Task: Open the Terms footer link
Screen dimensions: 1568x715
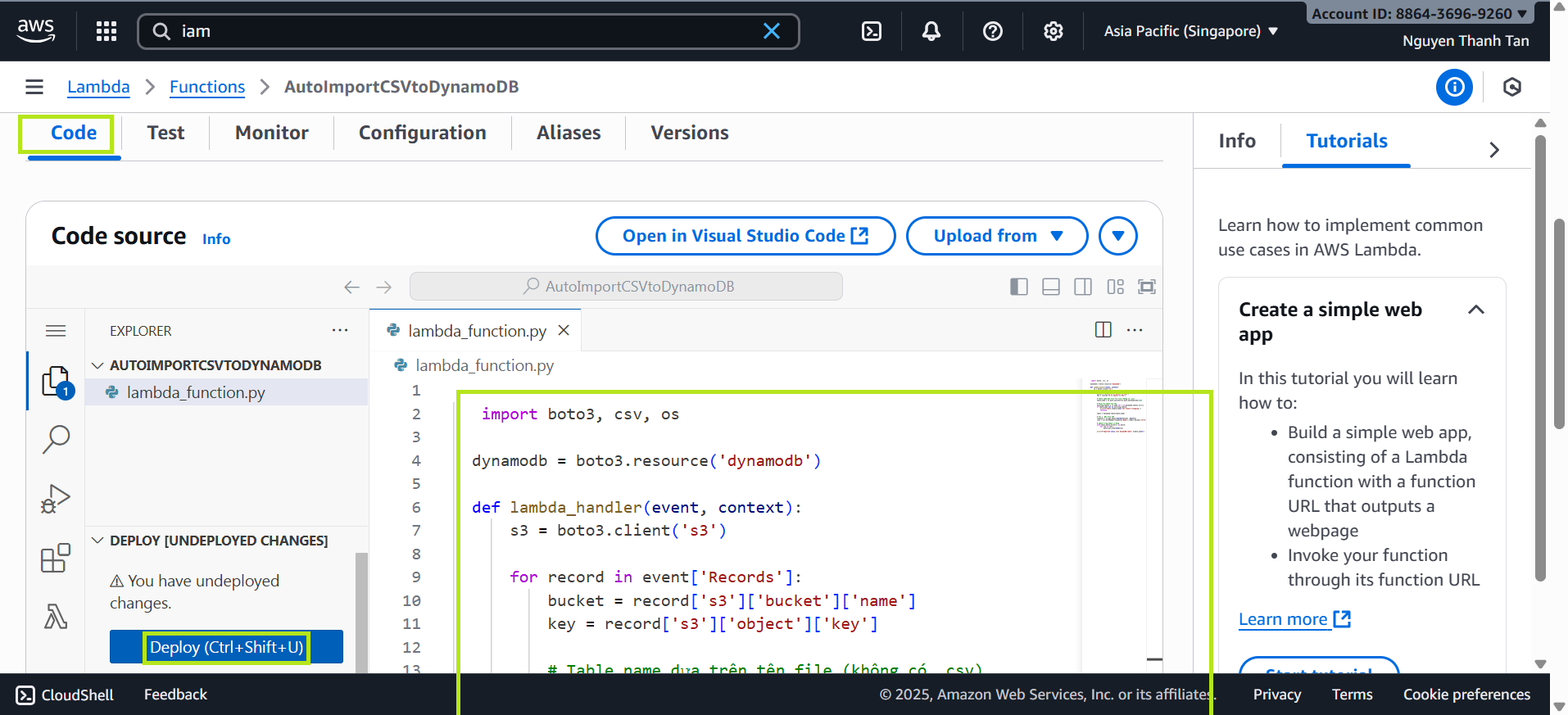Action: tap(1352, 695)
